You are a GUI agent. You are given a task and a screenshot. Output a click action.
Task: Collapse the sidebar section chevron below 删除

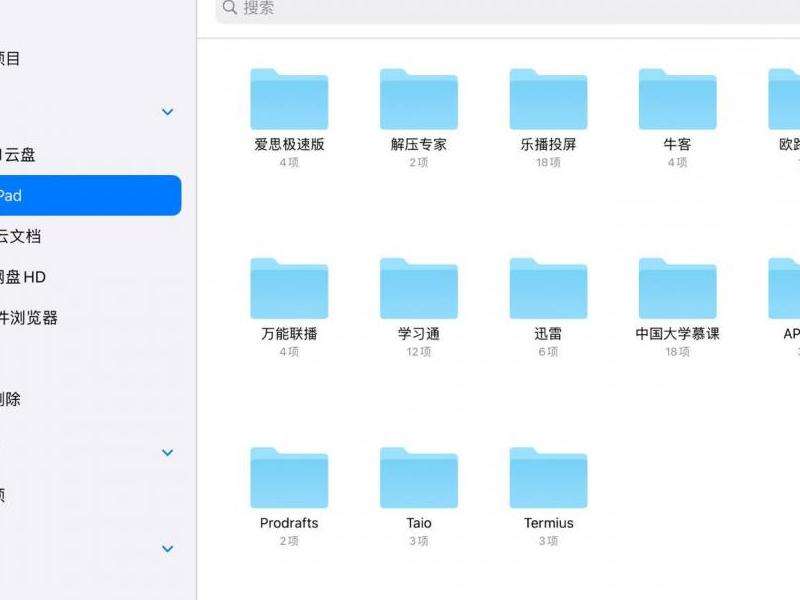point(167,453)
